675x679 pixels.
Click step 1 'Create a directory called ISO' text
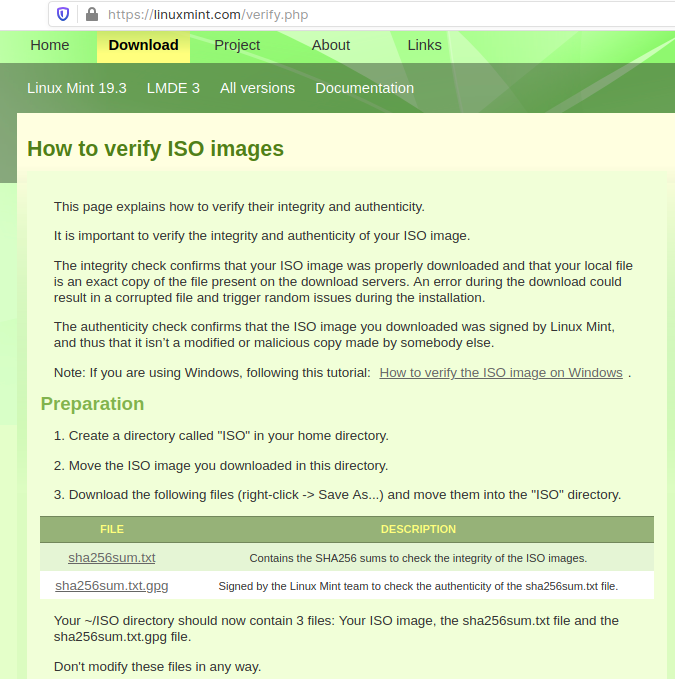point(221,436)
